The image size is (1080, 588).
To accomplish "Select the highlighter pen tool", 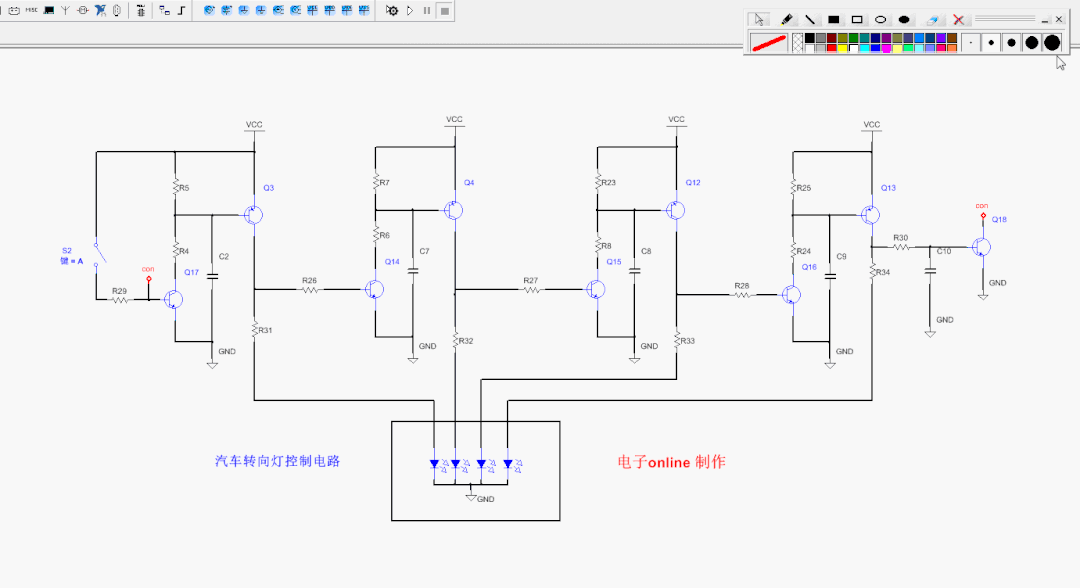I will 789,19.
